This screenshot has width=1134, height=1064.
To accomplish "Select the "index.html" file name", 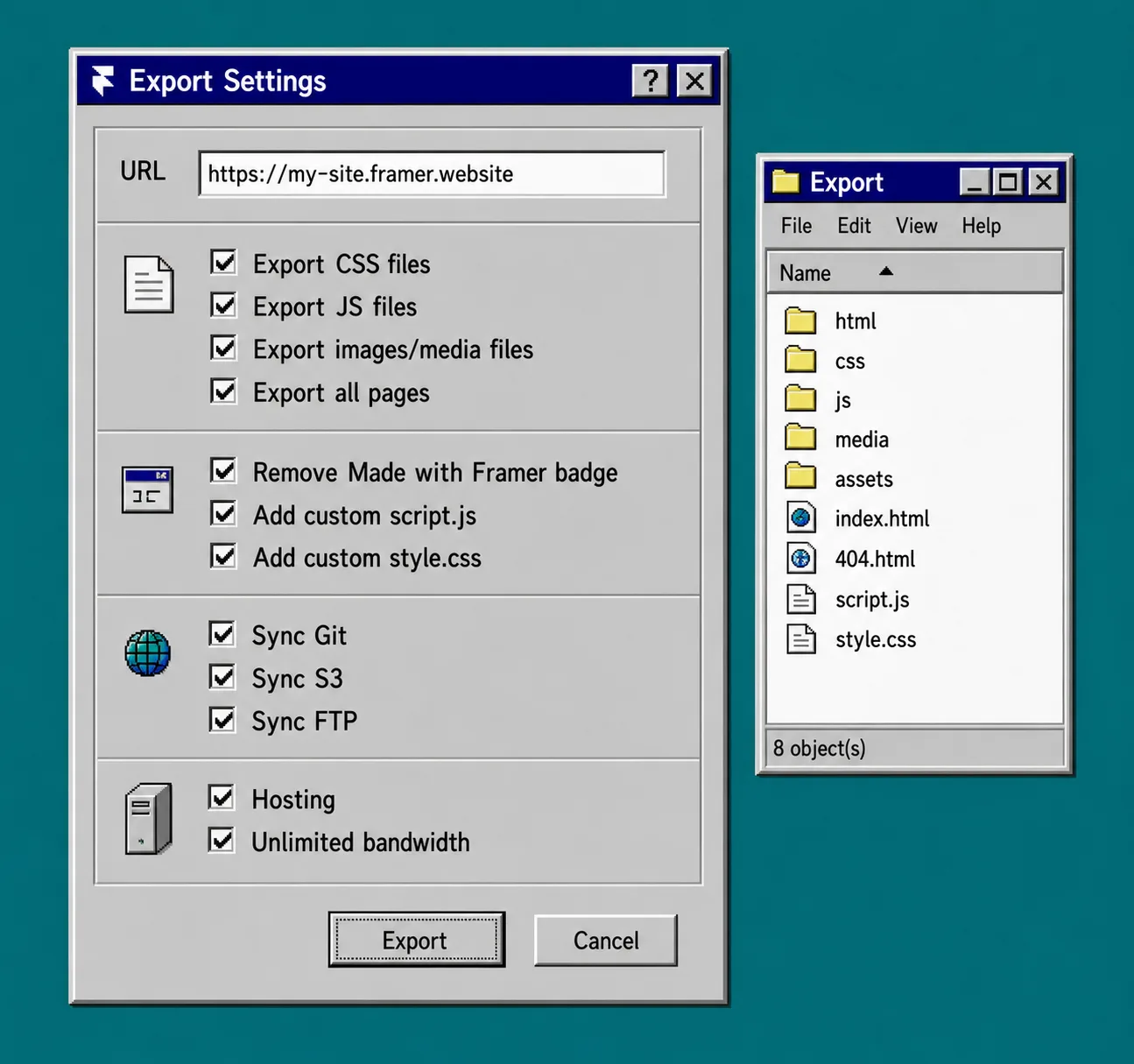I will pos(882,518).
